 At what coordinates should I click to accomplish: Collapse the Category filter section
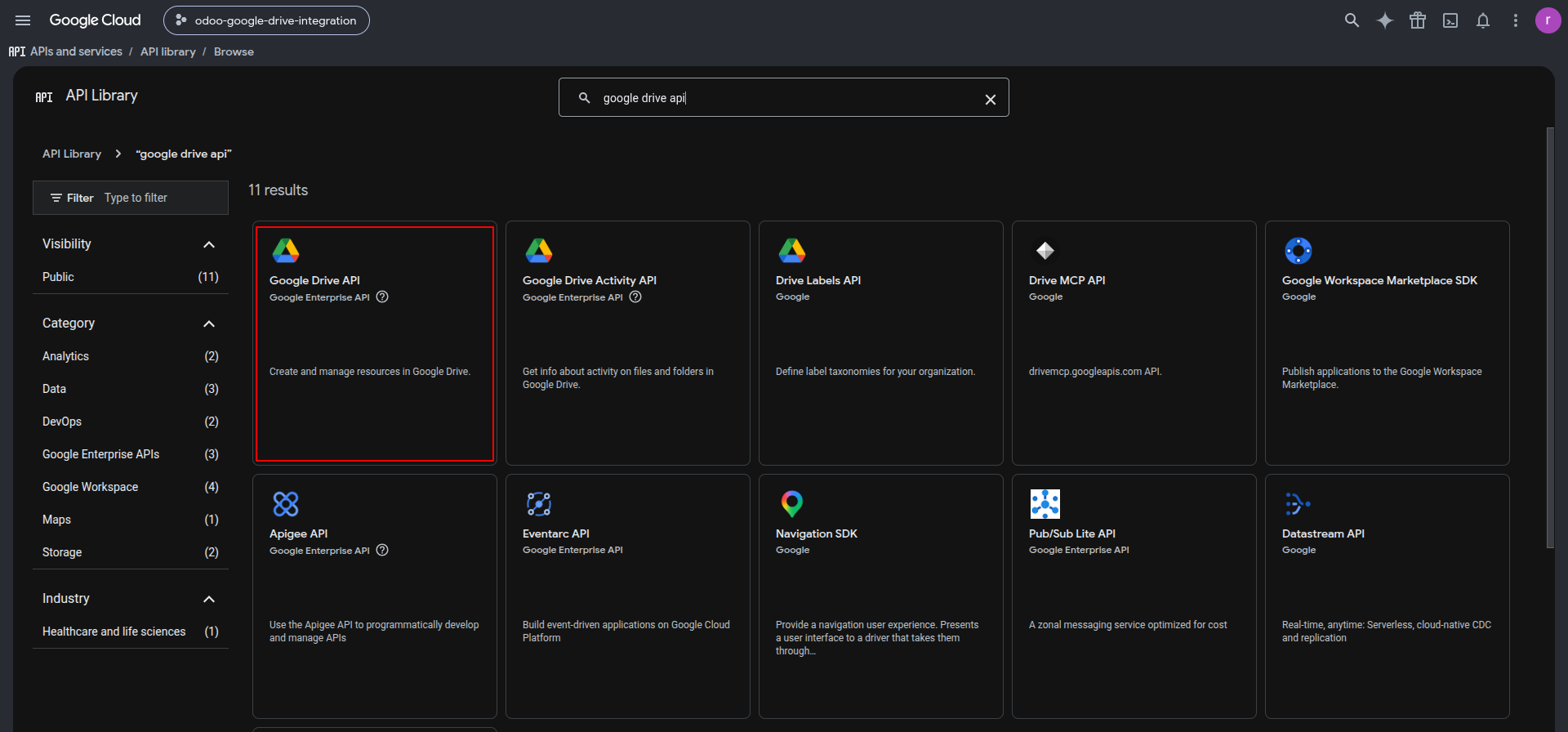209,324
